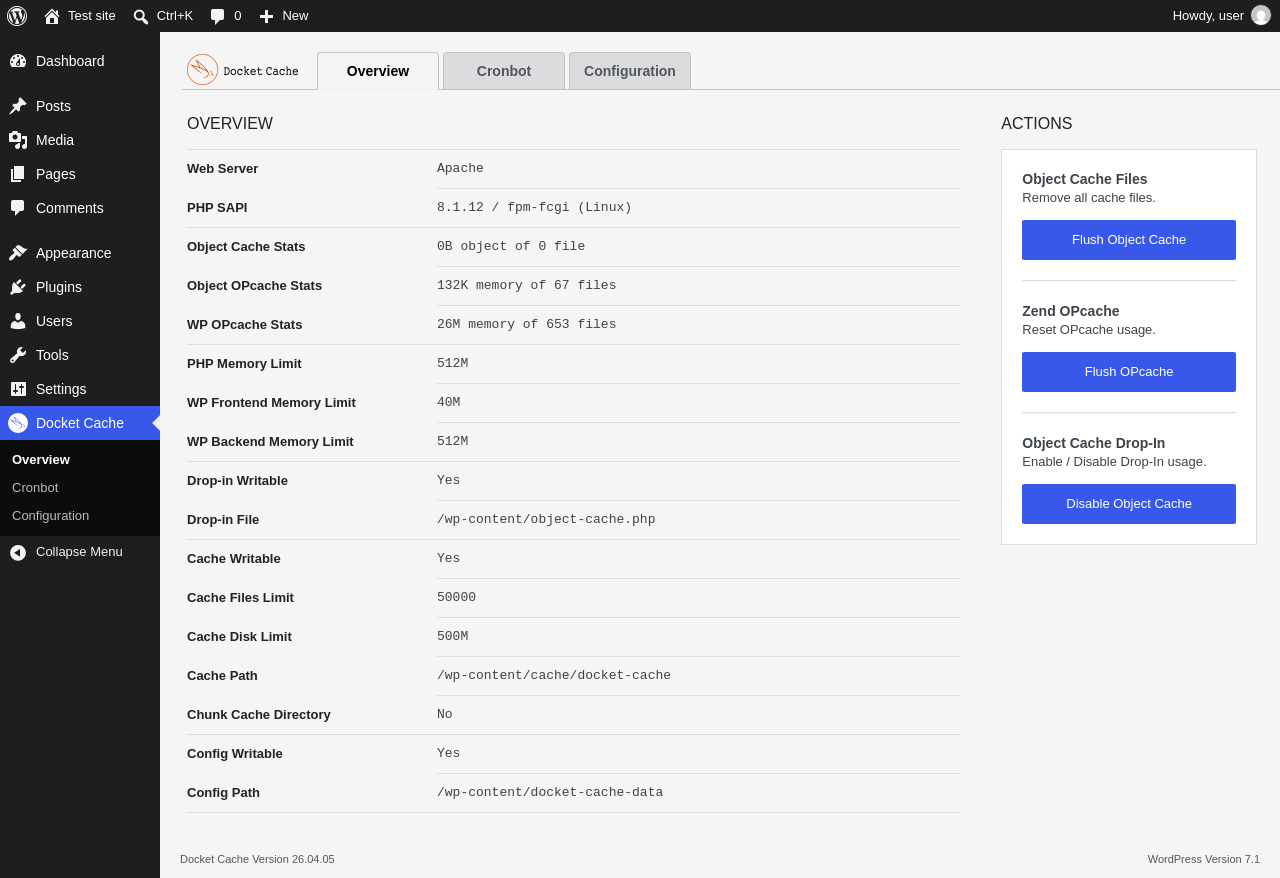Click the Docket Cache logo in header
Image resolution: width=1280 pixels, height=878 pixels.
click(x=243, y=70)
